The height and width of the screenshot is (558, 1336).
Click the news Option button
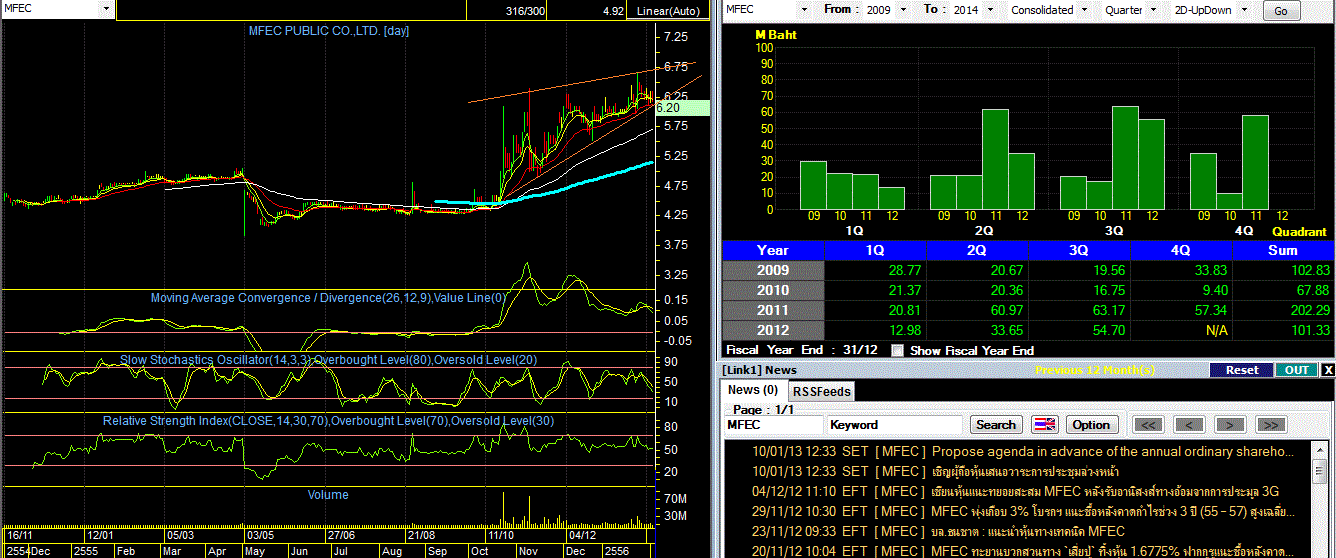pos(1091,424)
